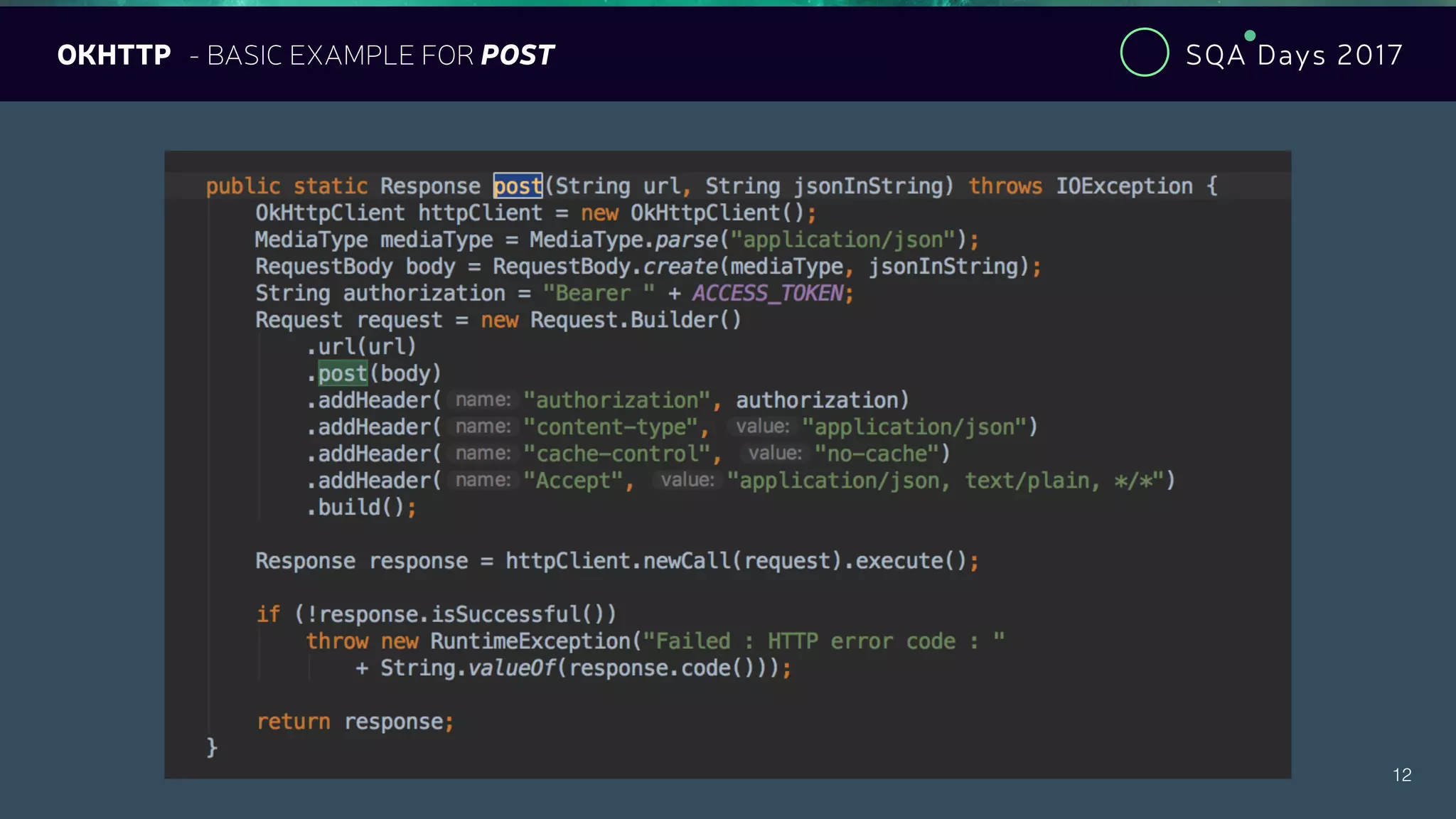
Task: Click the green circle logo icon
Action: [1144, 53]
